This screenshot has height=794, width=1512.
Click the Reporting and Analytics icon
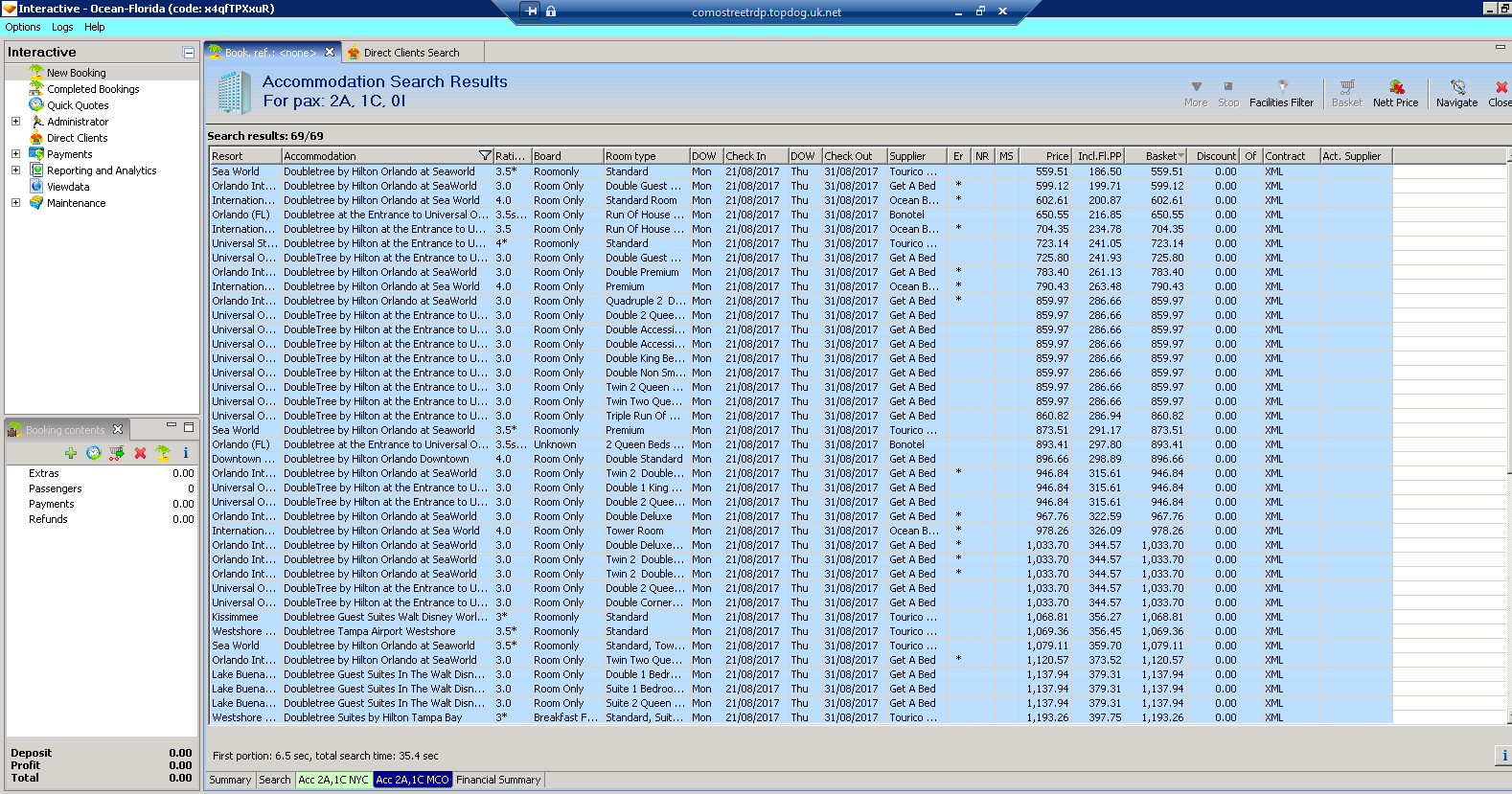[x=36, y=170]
